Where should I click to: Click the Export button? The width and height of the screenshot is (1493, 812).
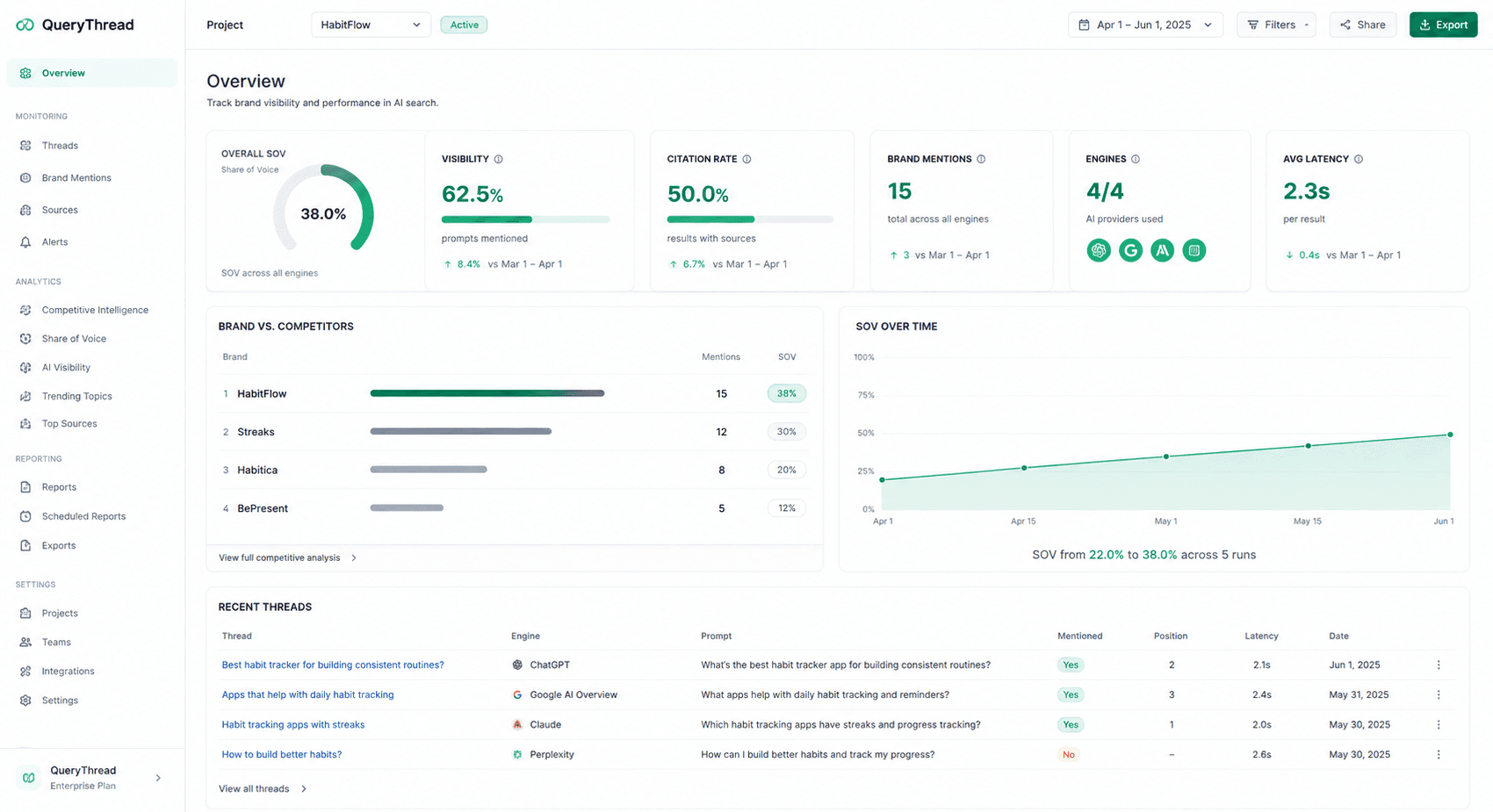(1443, 25)
